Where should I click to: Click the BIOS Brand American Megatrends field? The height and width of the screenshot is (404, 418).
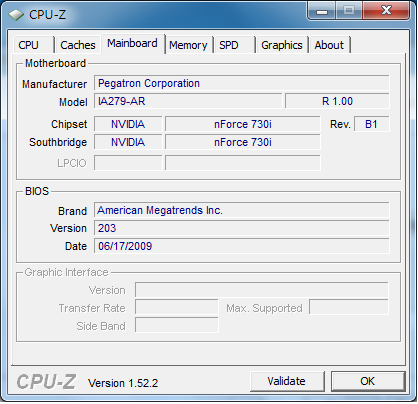(x=242, y=210)
